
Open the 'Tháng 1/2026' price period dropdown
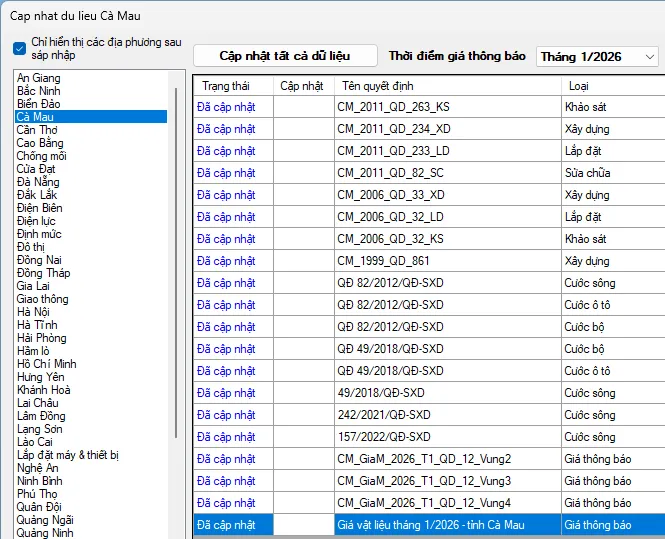[596, 57]
